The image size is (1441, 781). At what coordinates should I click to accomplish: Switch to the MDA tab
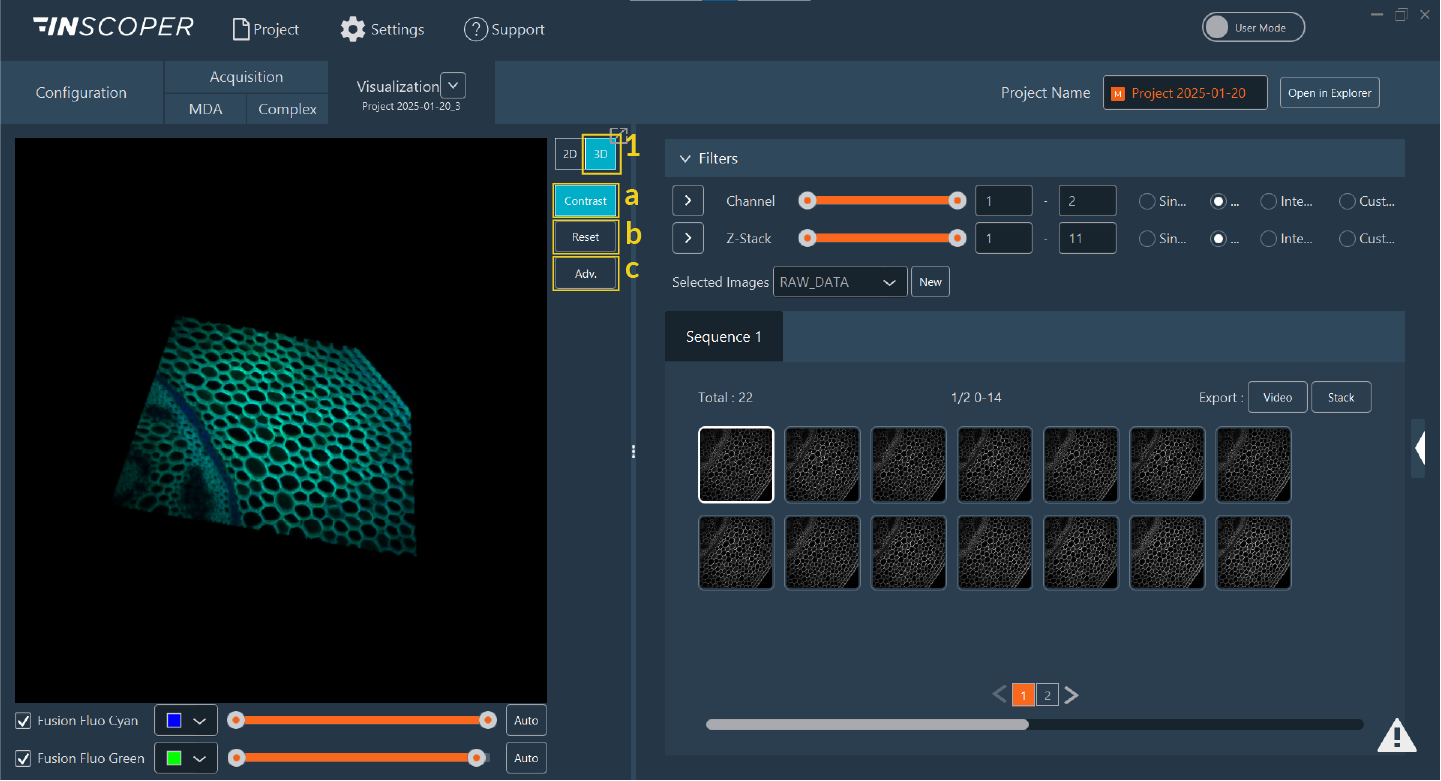(x=204, y=109)
